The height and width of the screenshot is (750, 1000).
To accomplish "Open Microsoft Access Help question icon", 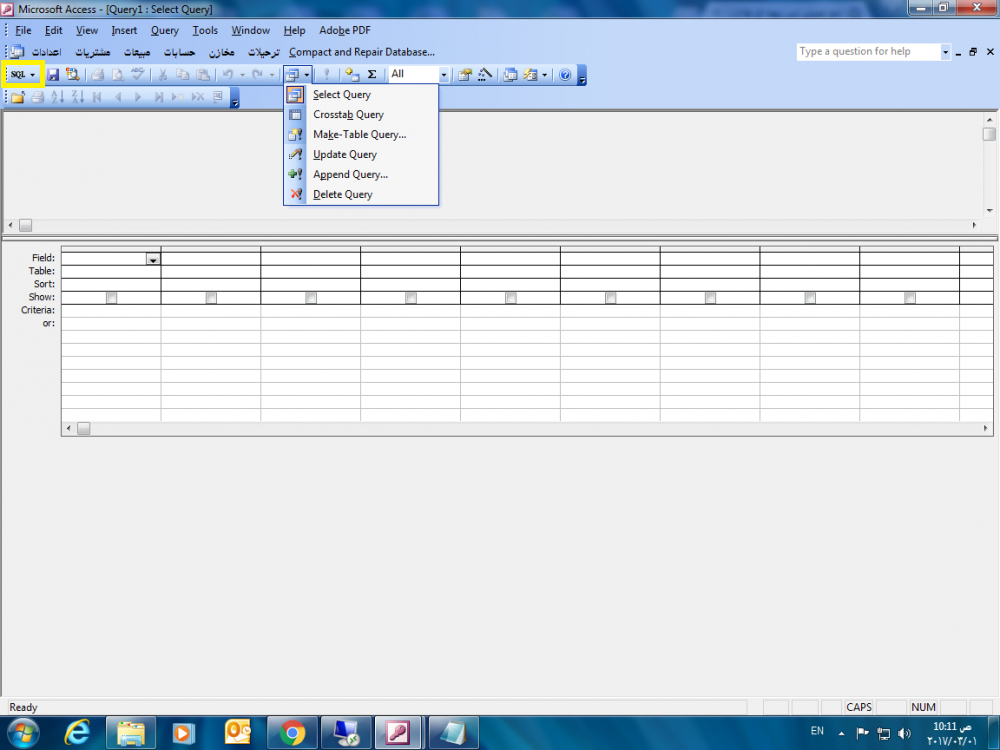I will [565, 75].
